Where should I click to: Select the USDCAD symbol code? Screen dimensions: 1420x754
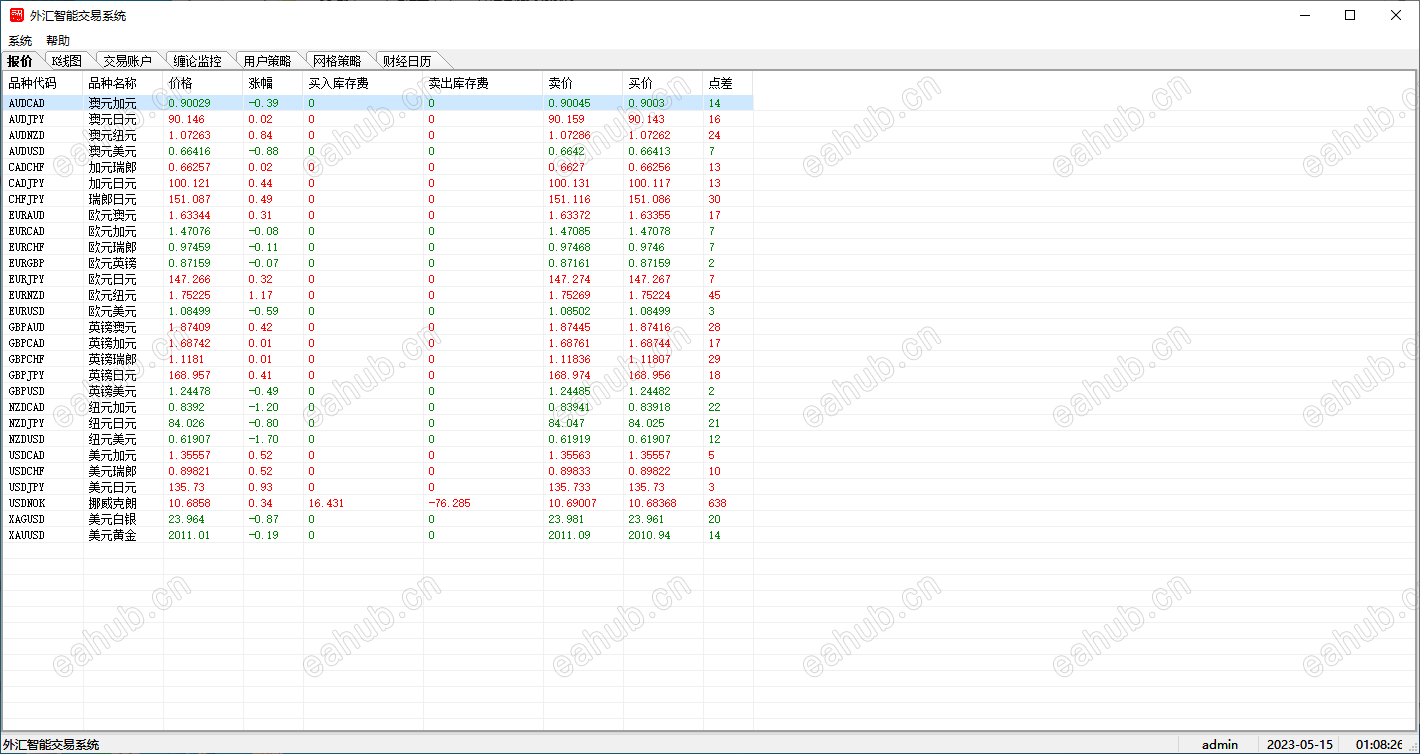coord(27,455)
